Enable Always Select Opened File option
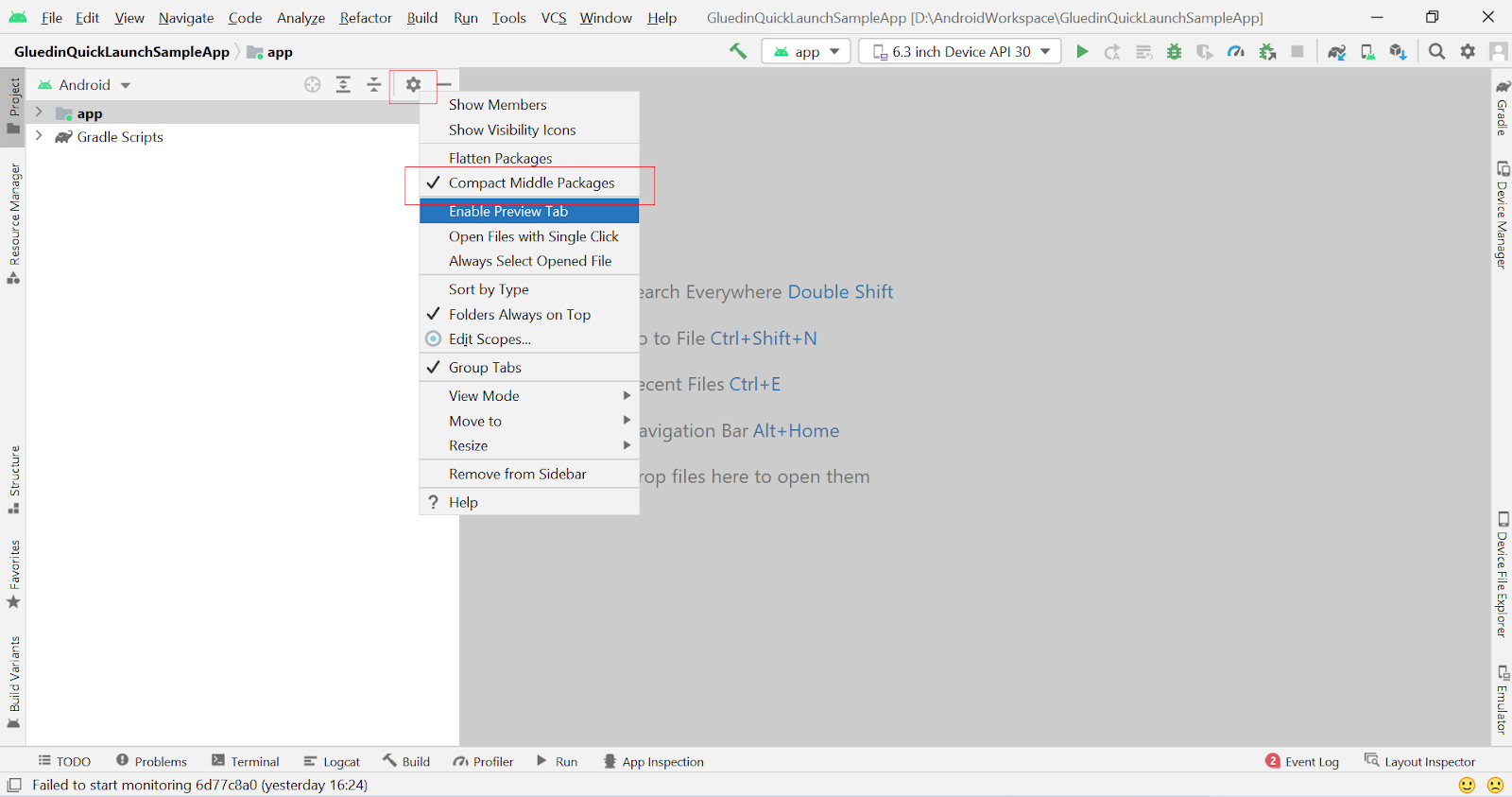The width and height of the screenshot is (1512, 797). [x=529, y=261]
